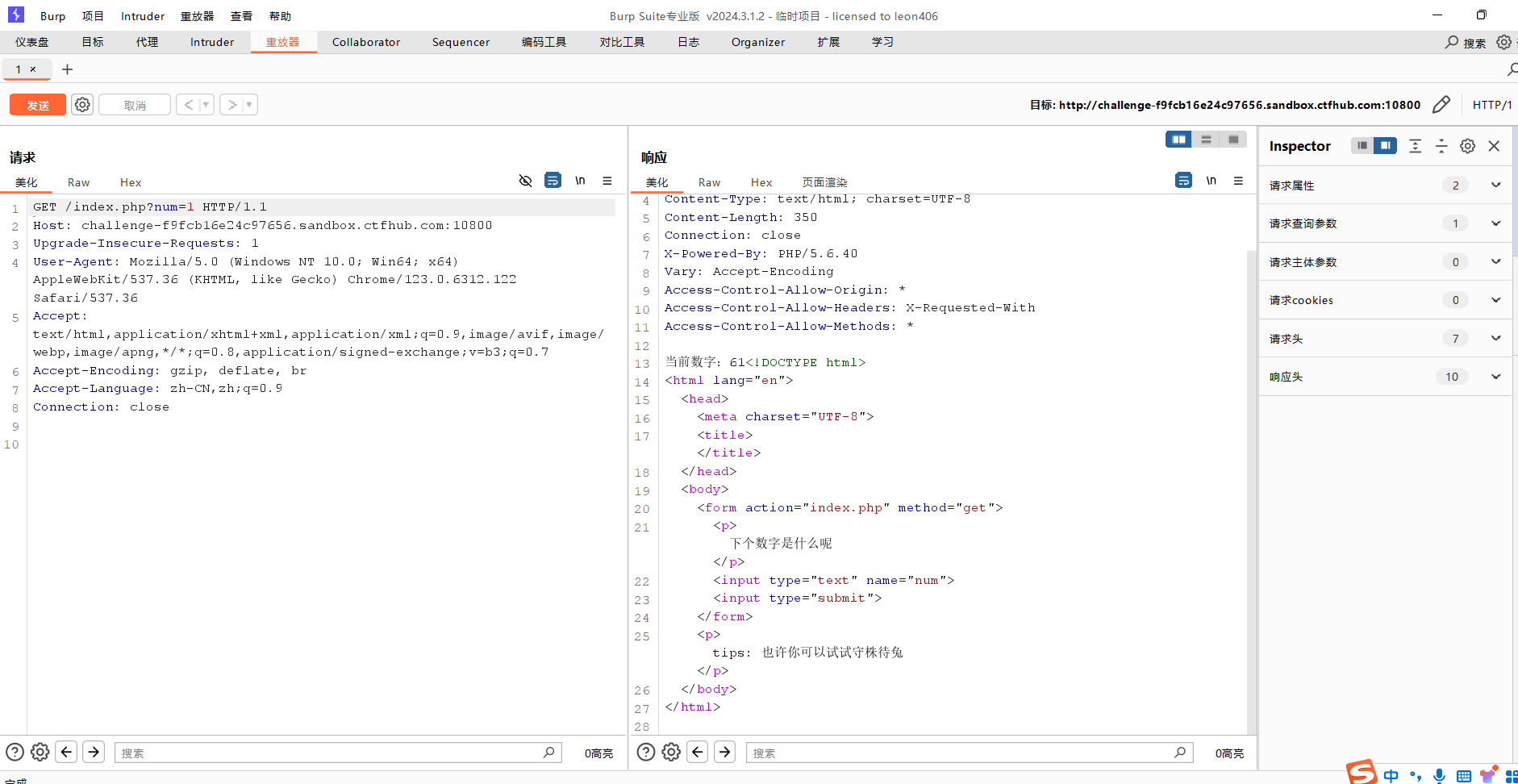Select side-by-side layout view icon
Screen dimensions: 1518x784
[x=1178, y=140]
